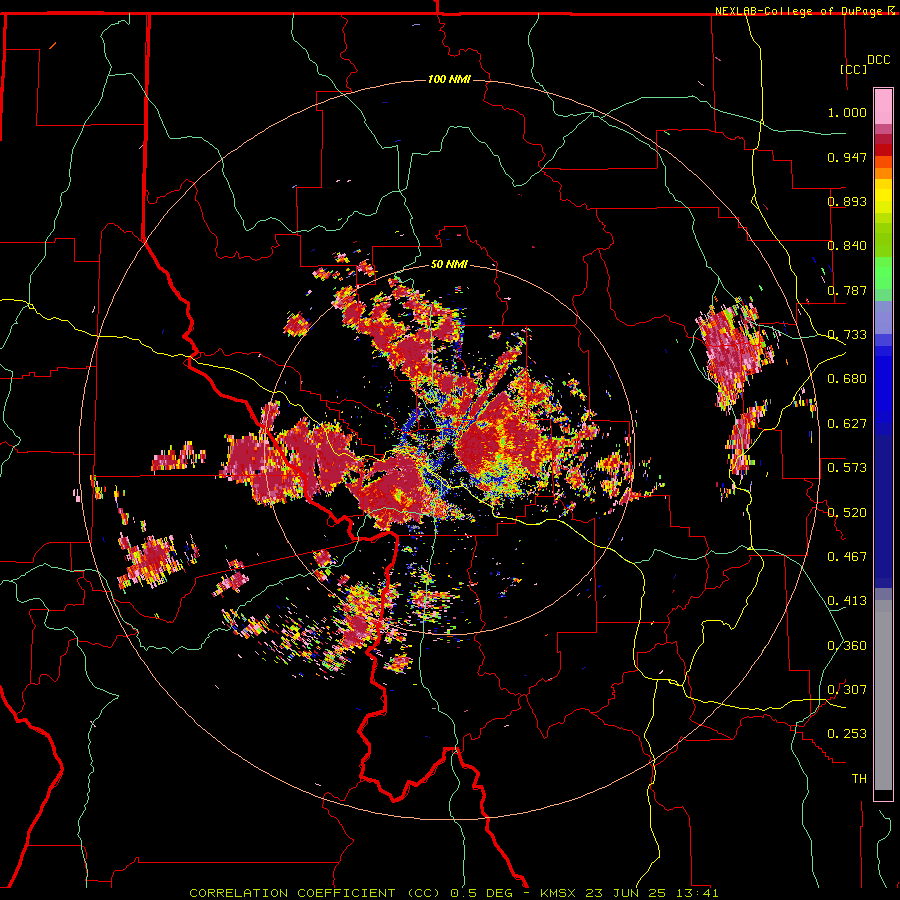Click the 0.413 value on the color scale
This screenshot has width=900, height=900.
click(847, 601)
